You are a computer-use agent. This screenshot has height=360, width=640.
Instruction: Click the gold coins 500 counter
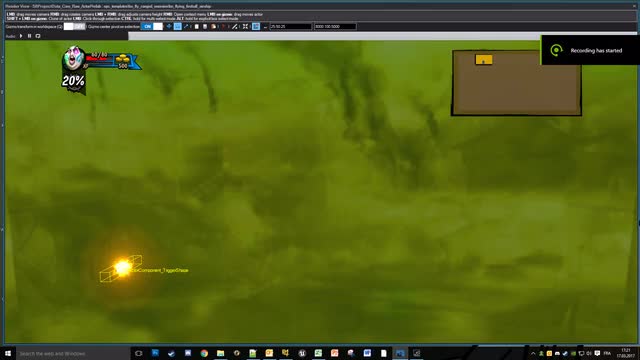tap(123, 62)
